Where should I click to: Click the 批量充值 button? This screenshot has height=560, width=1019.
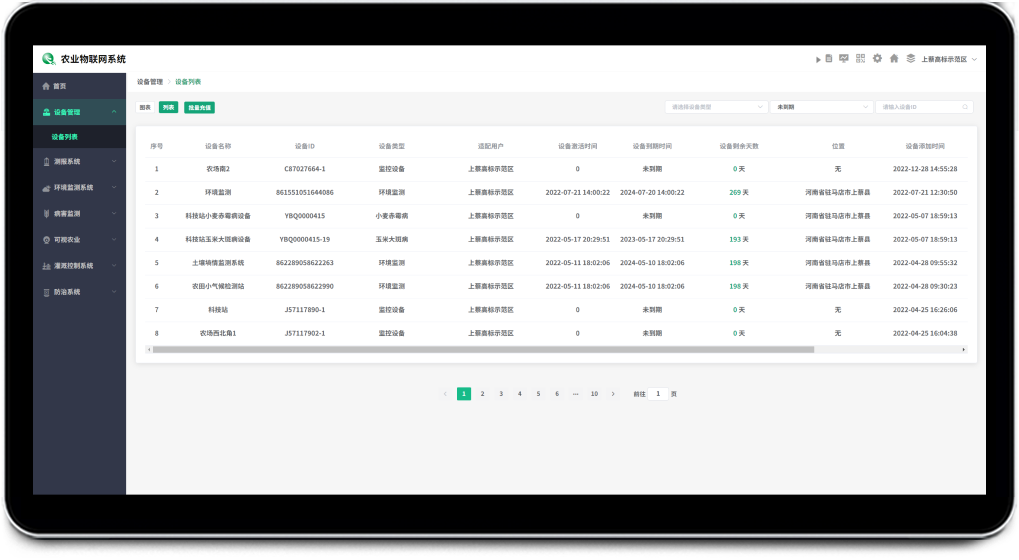(200, 108)
